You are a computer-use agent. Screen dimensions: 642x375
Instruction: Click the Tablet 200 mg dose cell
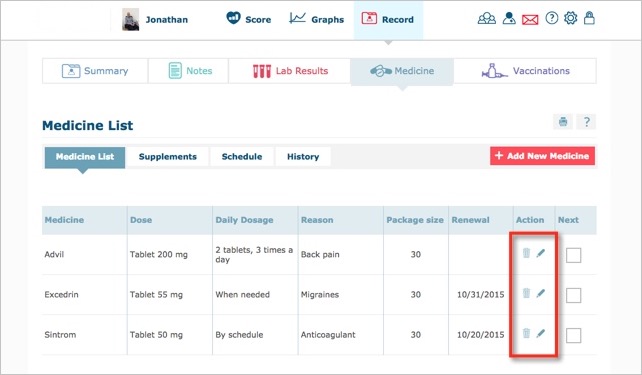[158, 254]
